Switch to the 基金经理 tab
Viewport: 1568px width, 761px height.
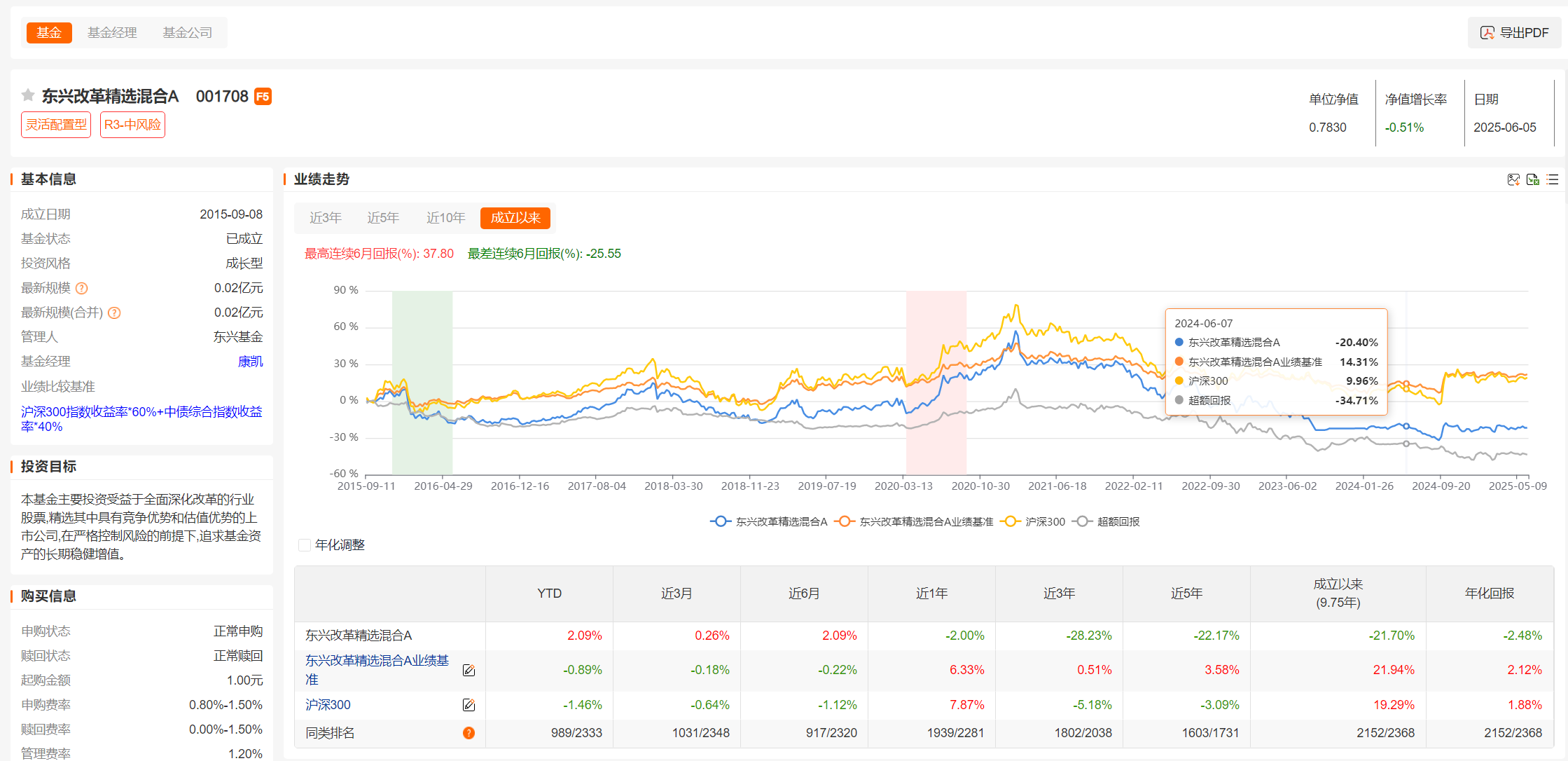[x=112, y=32]
